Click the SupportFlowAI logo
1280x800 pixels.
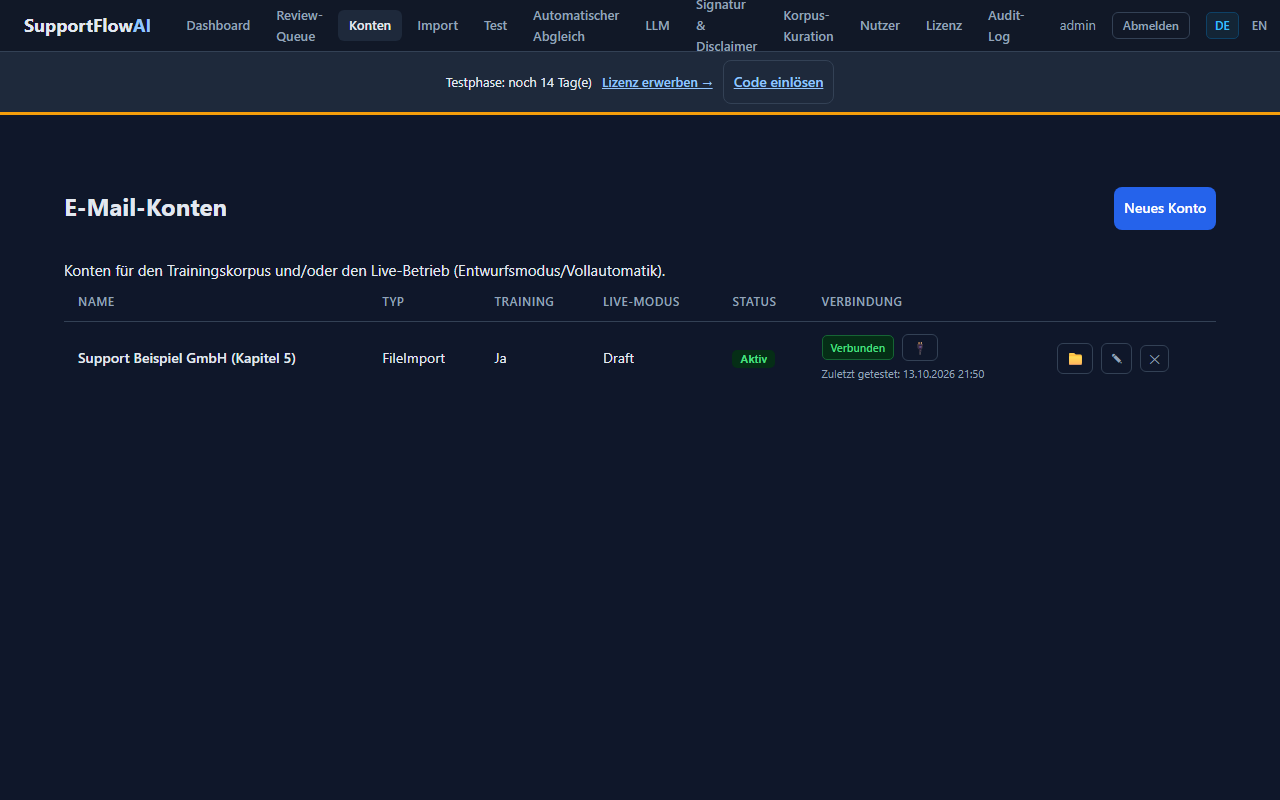click(x=87, y=26)
